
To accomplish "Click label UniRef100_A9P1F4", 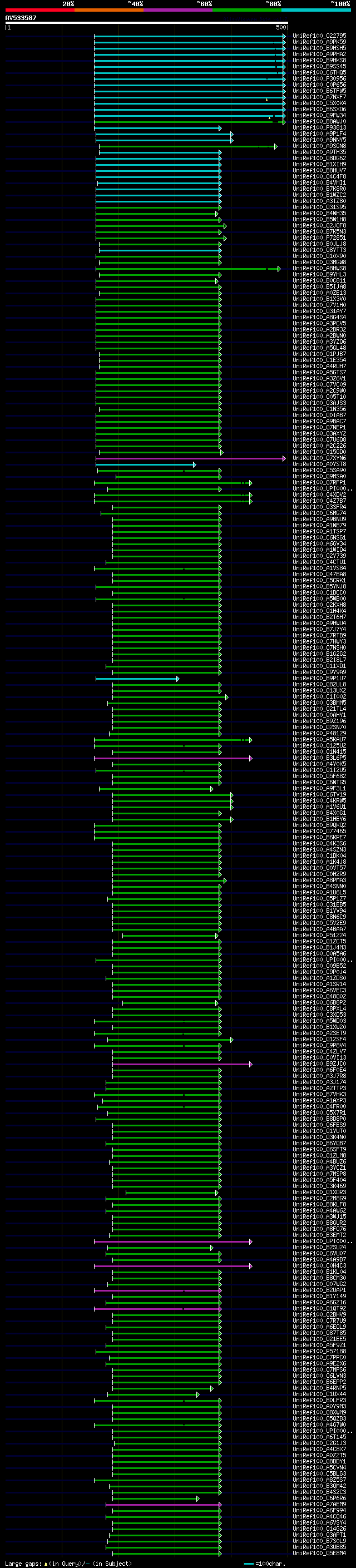I will pyautogui.click(x=319, y=134).
